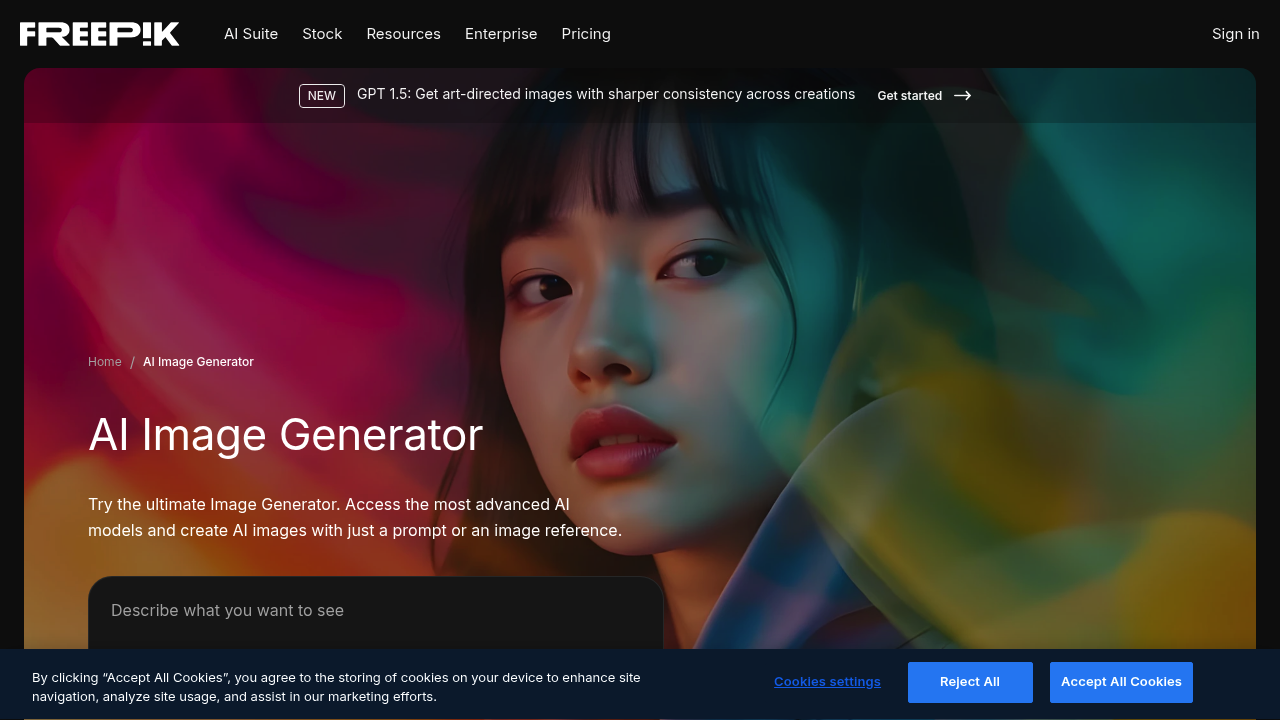
Task: Focus the Describe what you want field
Action: tap(376, 610)
